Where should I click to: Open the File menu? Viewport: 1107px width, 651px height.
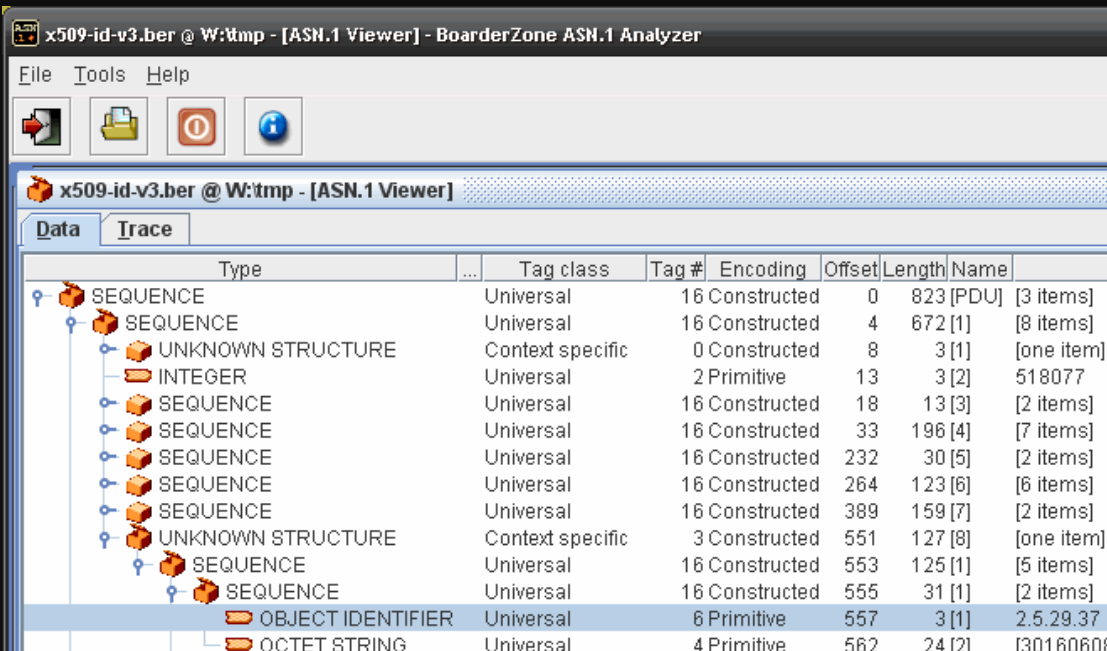pyautogui.click(x=35, y=75)
